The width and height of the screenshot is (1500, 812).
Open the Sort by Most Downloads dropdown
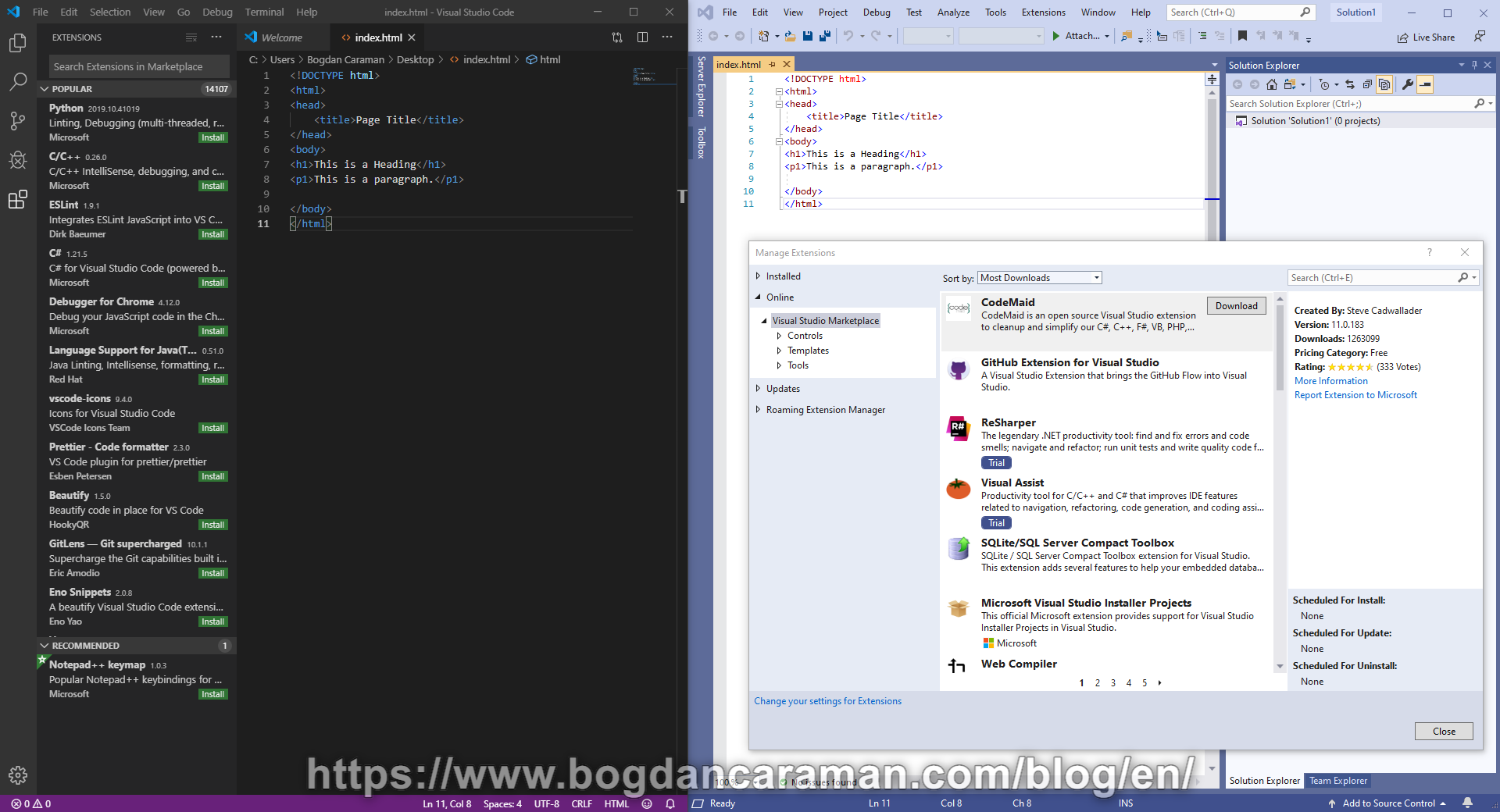tap(1040, 278)
